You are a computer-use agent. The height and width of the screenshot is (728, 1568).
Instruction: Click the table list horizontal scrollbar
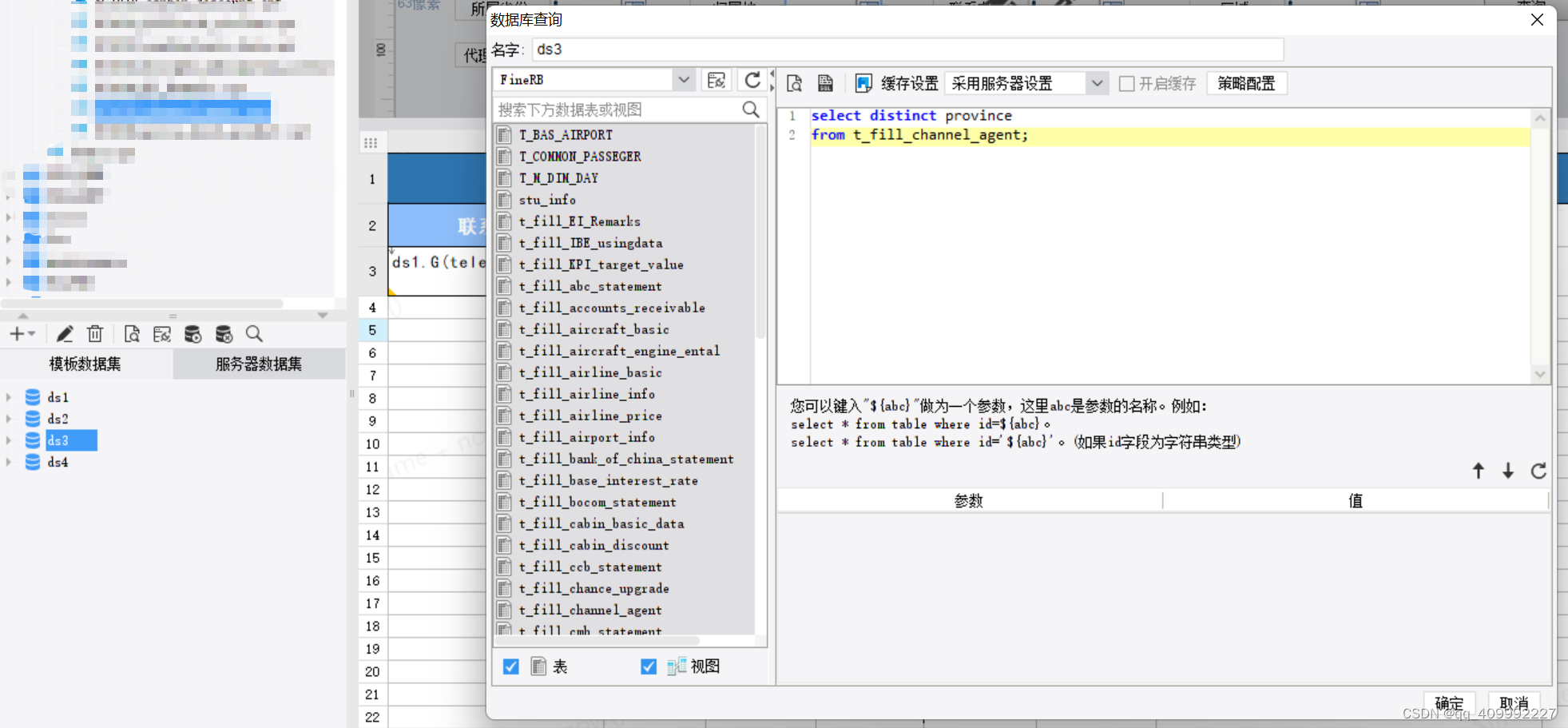[597, 640]
